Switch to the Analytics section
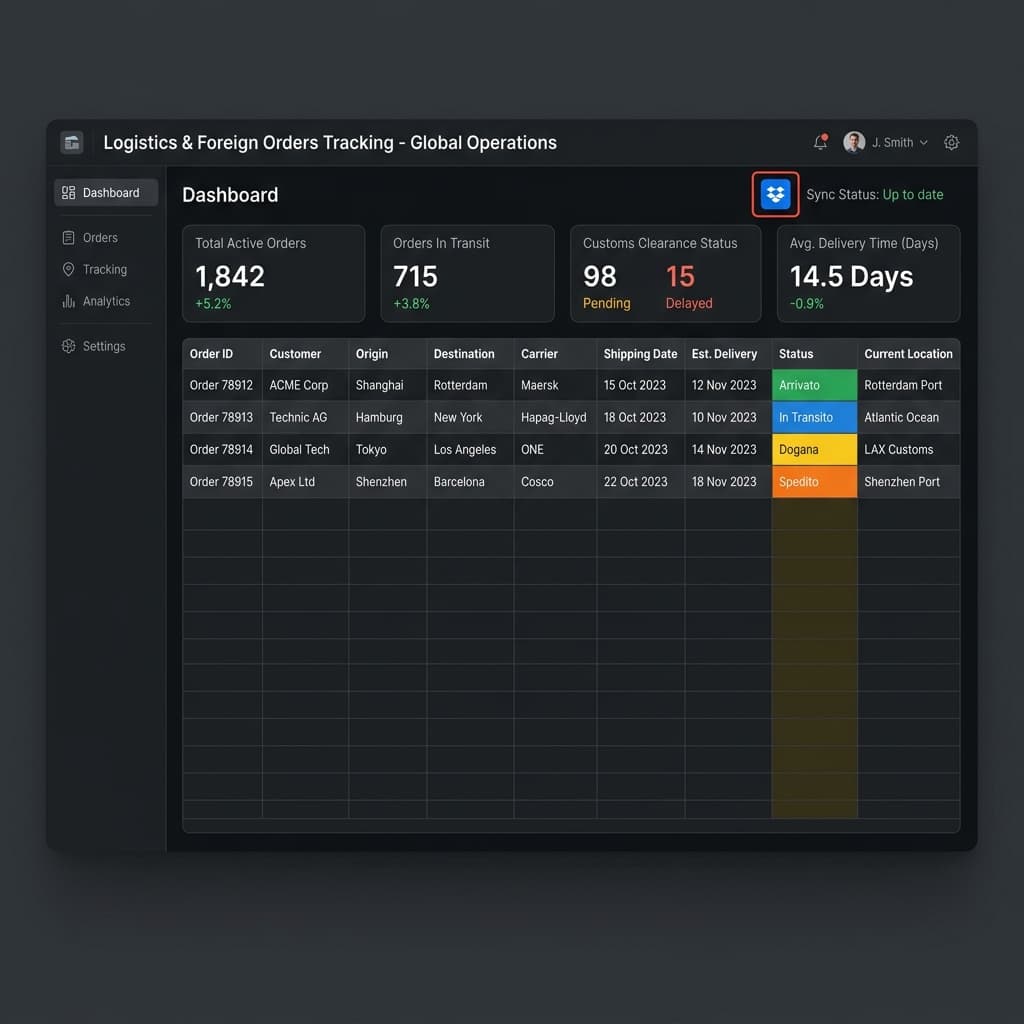 [106, 301]
